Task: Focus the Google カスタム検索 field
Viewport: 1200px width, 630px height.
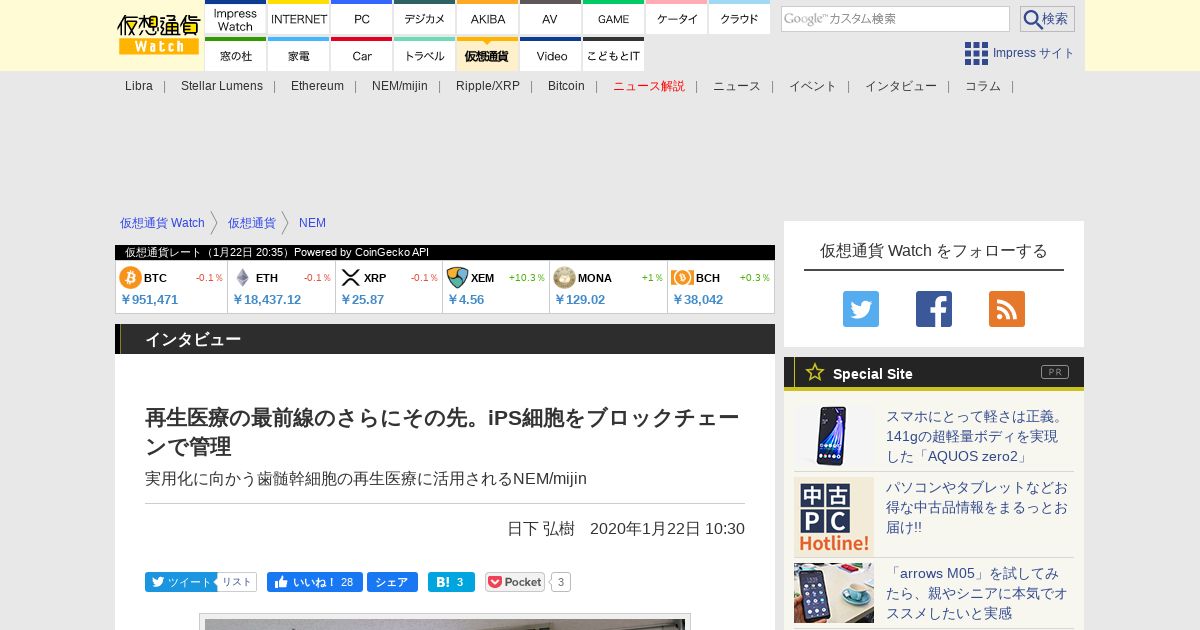Action: coord(895,19)
